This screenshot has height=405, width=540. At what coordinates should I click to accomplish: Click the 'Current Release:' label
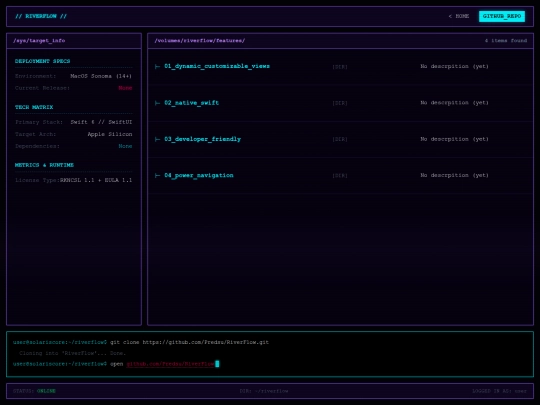pos(42,88)
